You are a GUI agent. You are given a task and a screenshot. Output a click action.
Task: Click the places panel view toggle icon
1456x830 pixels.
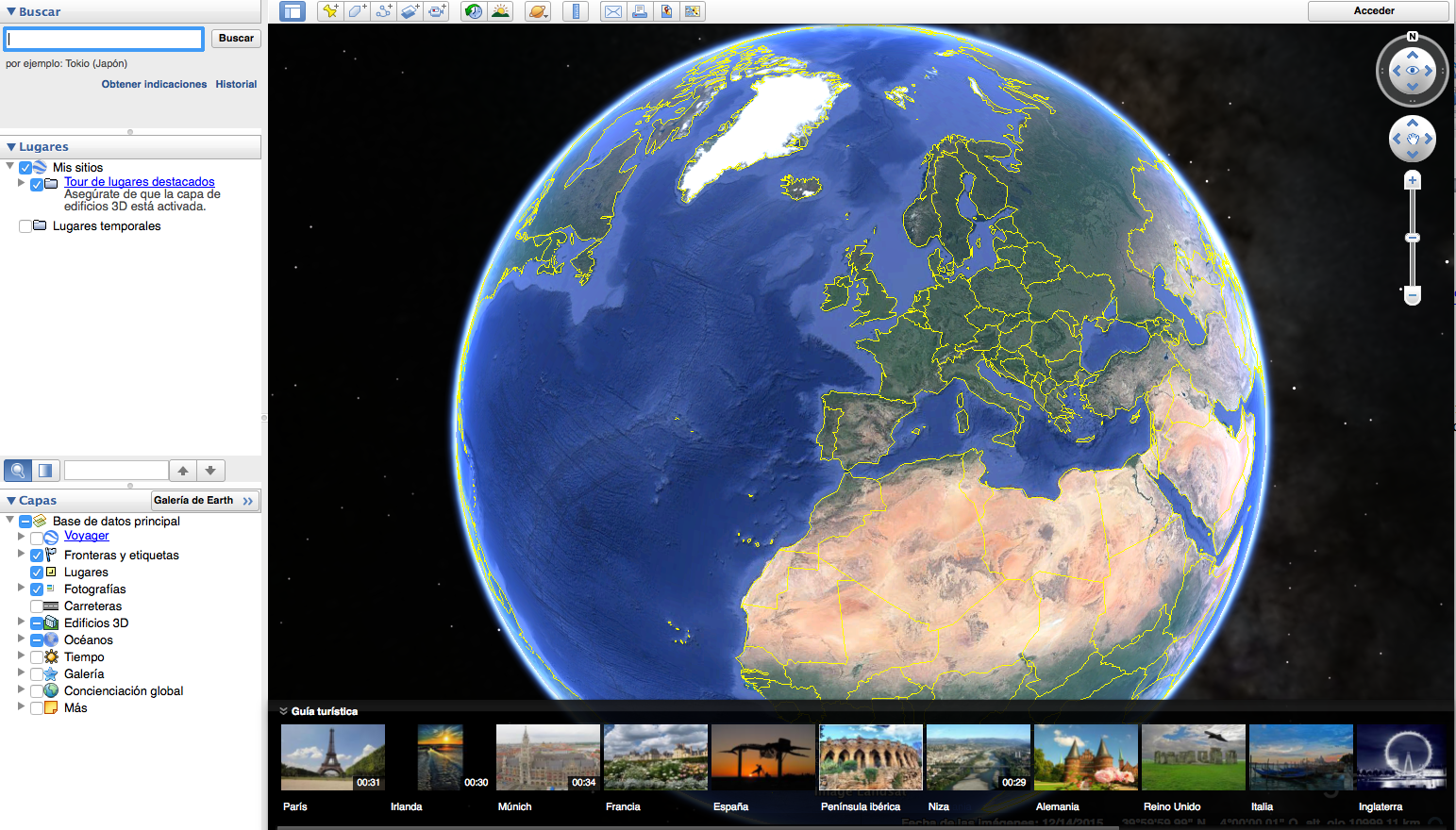(x=45, y=470)
